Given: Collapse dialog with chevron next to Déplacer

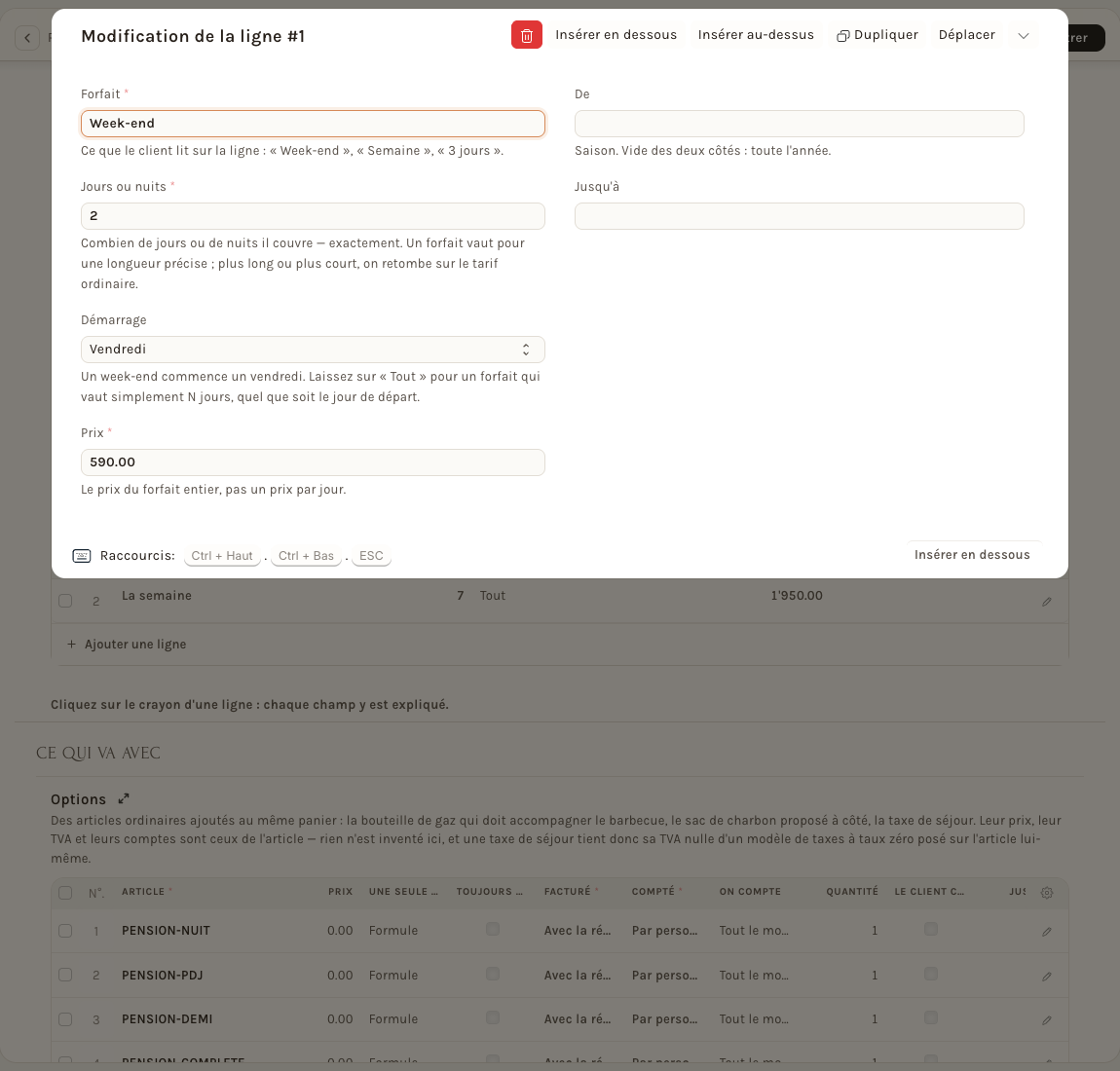Looking at the screenshot, I should [x=1023, y=36].
